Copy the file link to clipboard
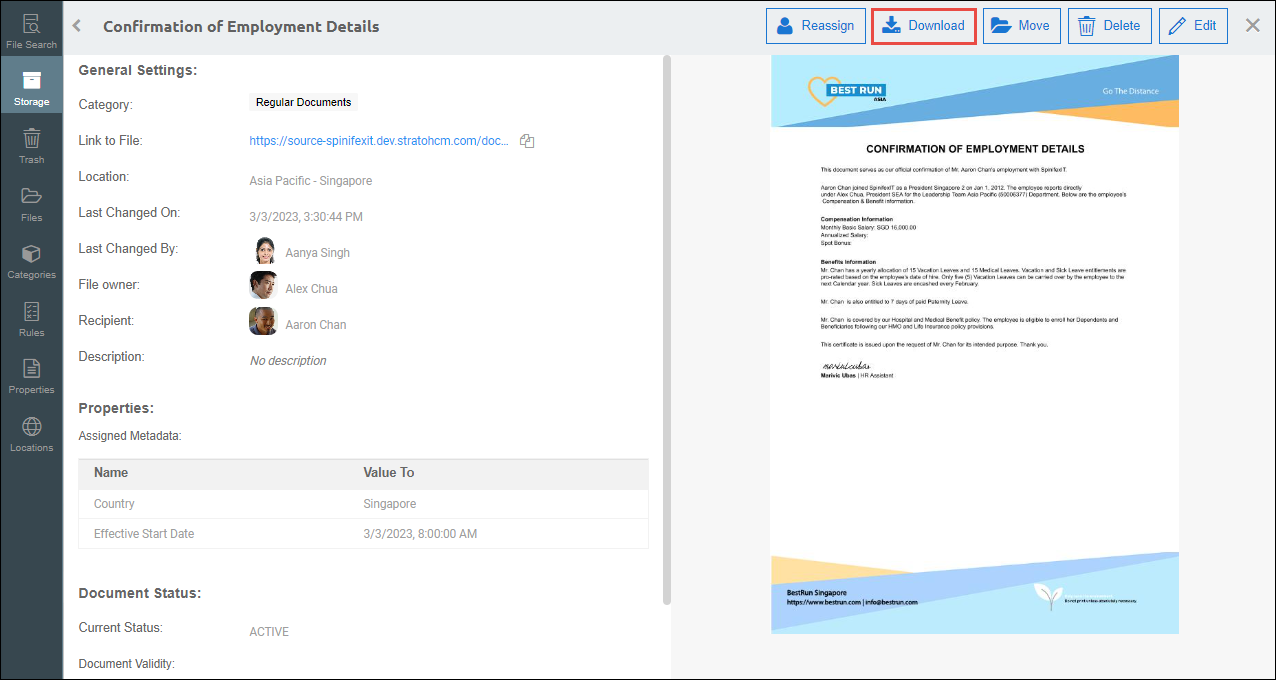The image size is (1276, 680). pyautogui.click(x=527, y=141)
